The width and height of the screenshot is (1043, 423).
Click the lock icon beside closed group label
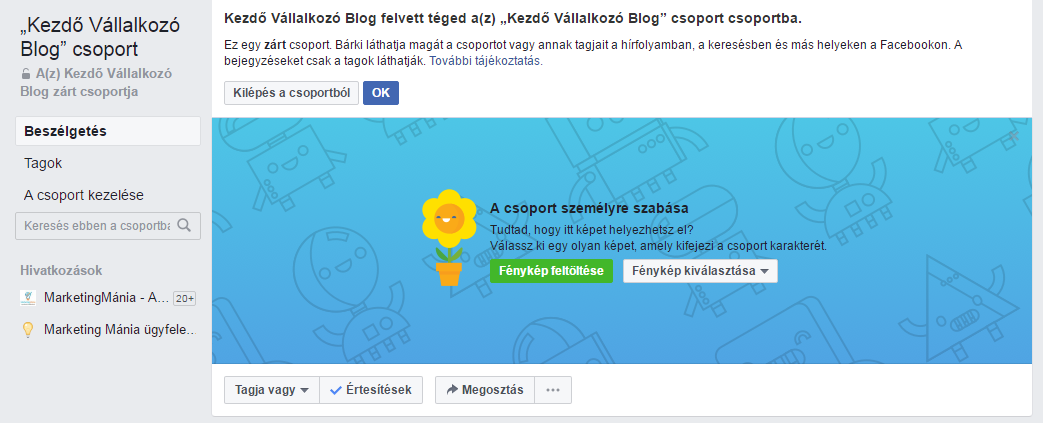pyautogui.click(x=26, y=74)
